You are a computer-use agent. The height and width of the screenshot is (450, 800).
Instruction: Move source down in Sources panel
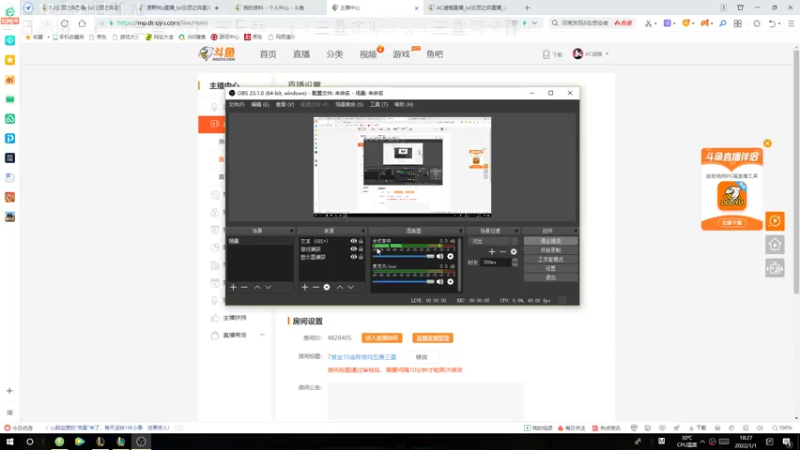[351, 287]
